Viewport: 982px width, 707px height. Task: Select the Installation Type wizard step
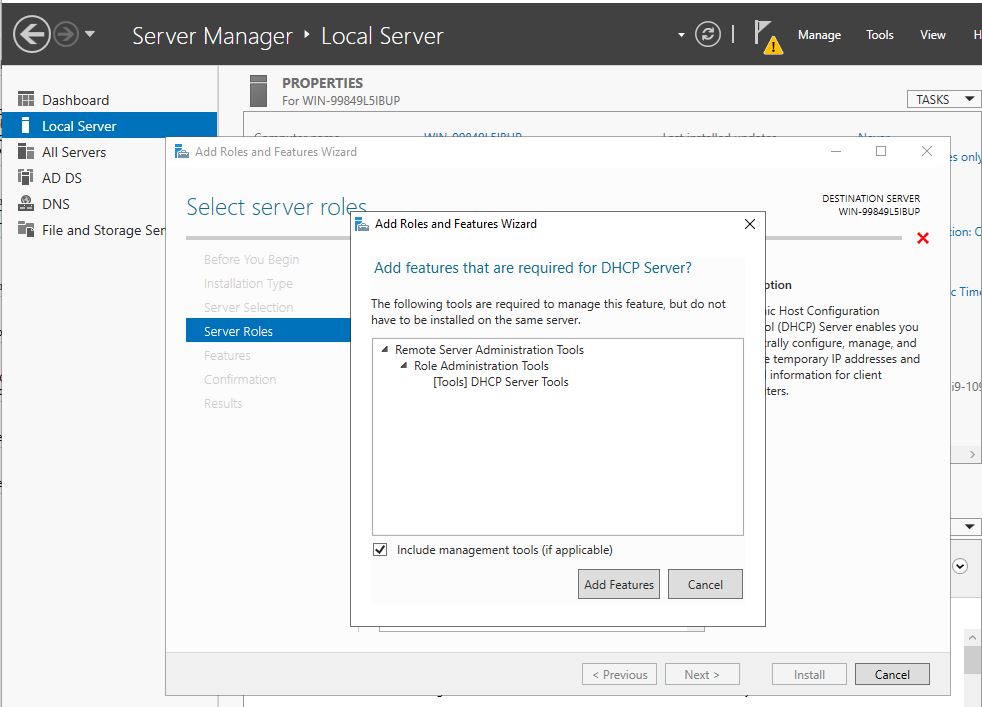(x=248, y=283)
